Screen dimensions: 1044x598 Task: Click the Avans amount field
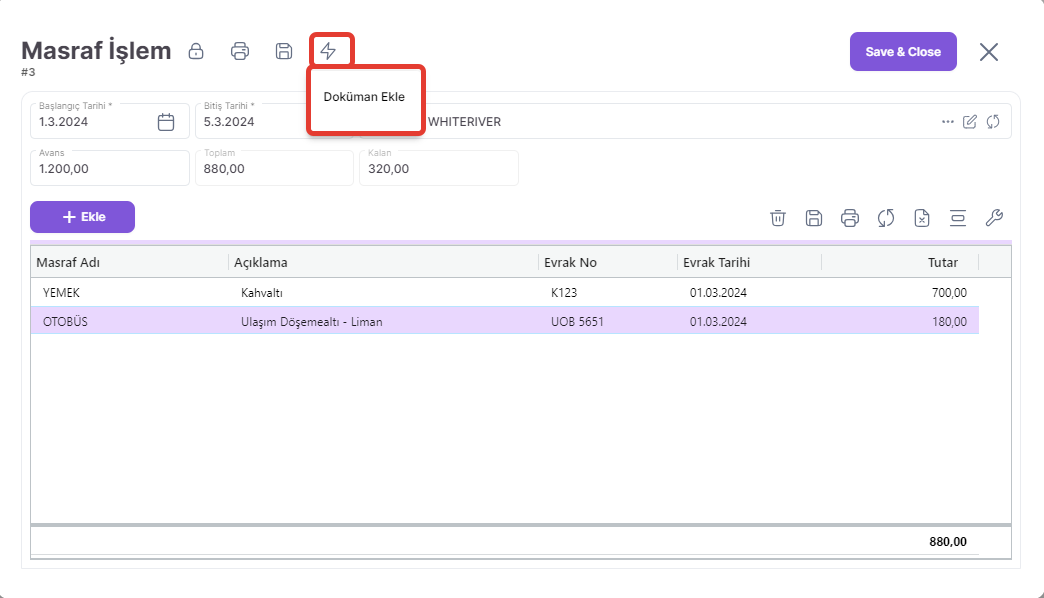pyautogui.click(x=110, y=169)
